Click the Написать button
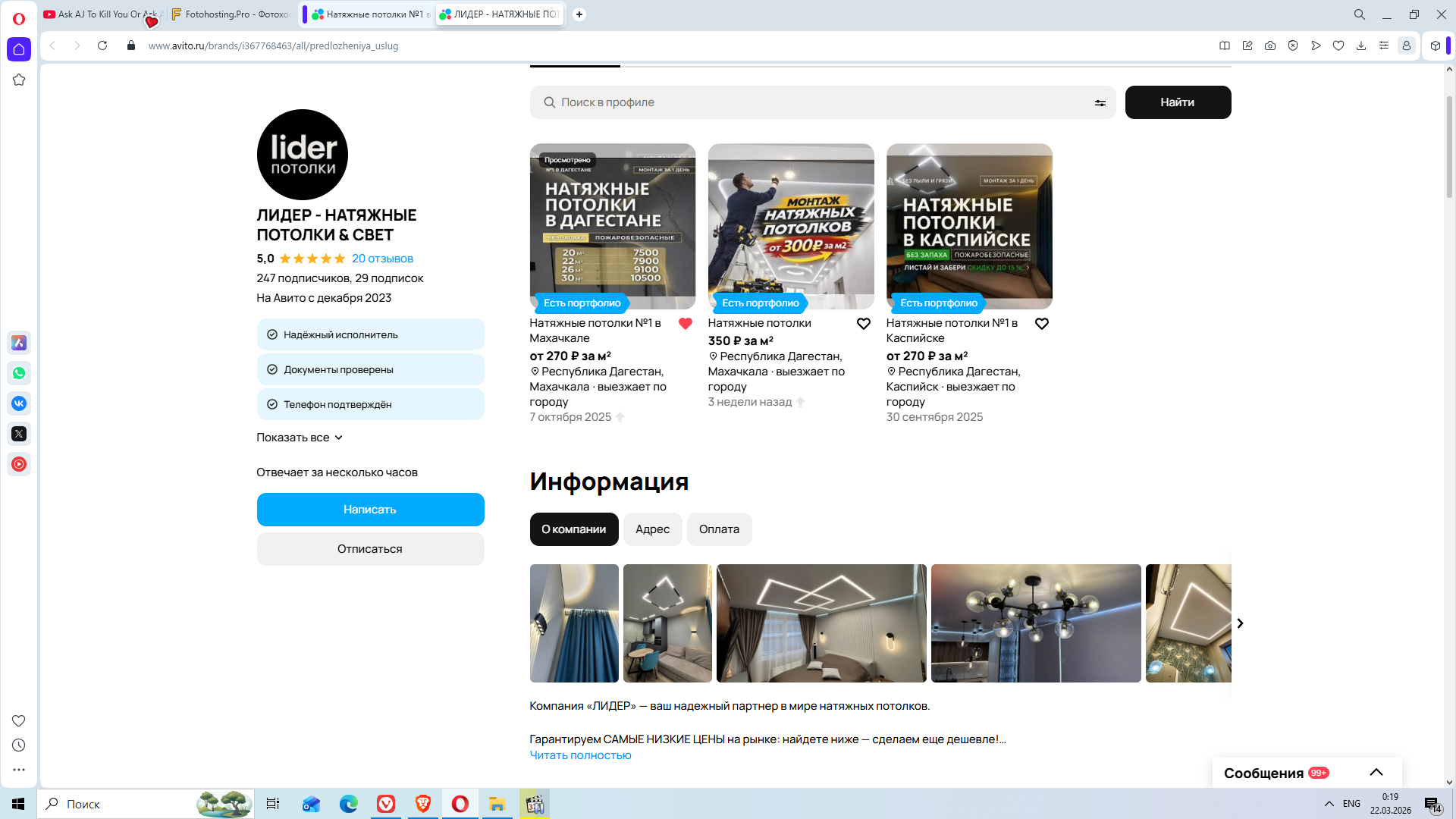This screenshot has height=819, width=1456. click(370, 510)
